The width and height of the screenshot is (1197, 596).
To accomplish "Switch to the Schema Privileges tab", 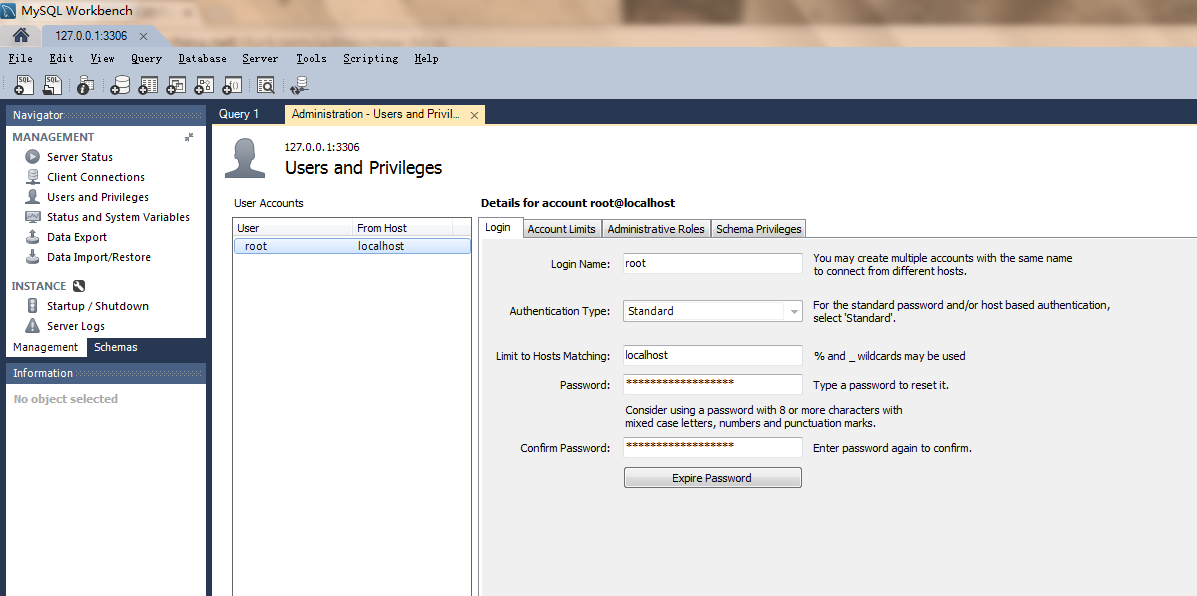I will point(759,229).
